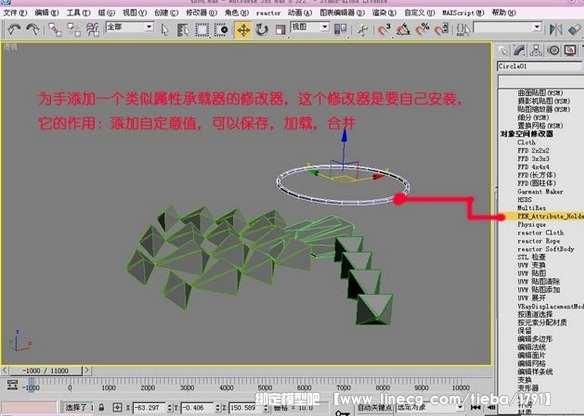This screenshot has width=584, height=416.
Task: Click the Go to Start playback button
Action: (x=475, y=407)
